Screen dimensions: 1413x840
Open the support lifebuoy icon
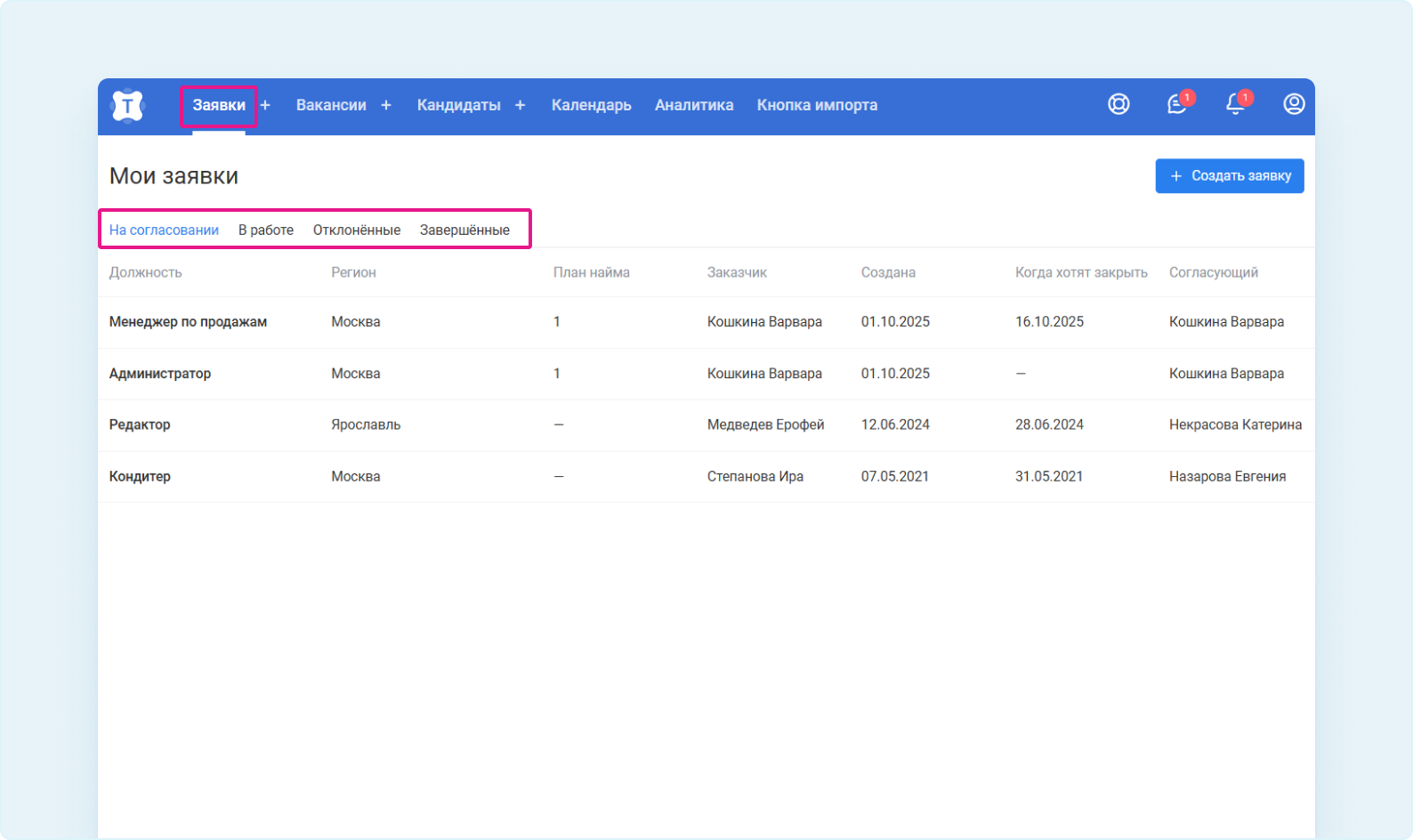1118,104
